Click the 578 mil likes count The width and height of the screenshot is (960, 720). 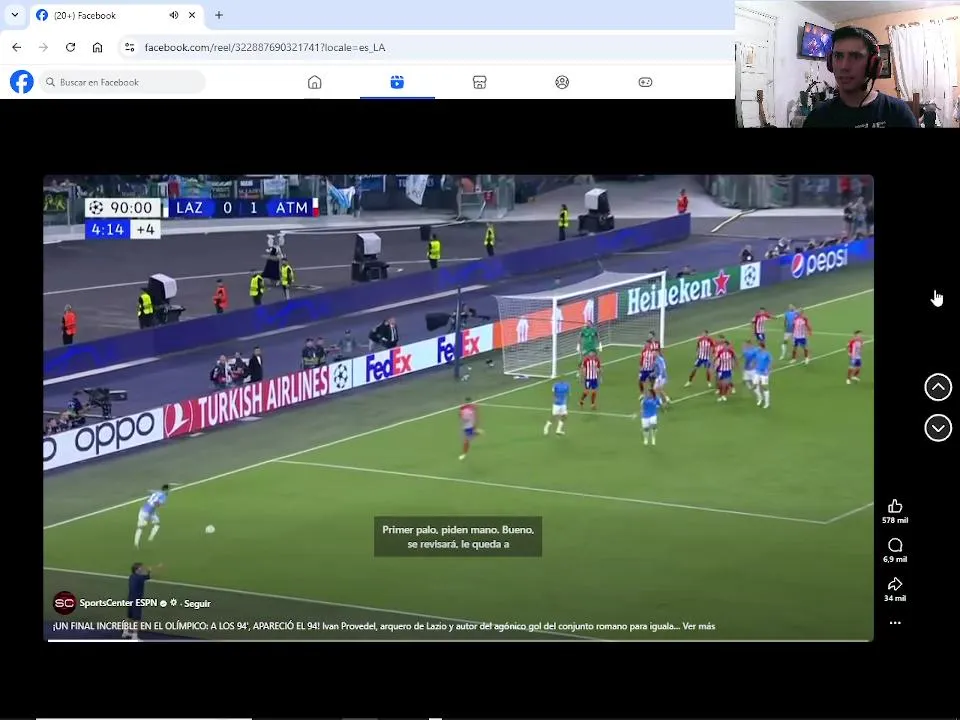[894, 520]
